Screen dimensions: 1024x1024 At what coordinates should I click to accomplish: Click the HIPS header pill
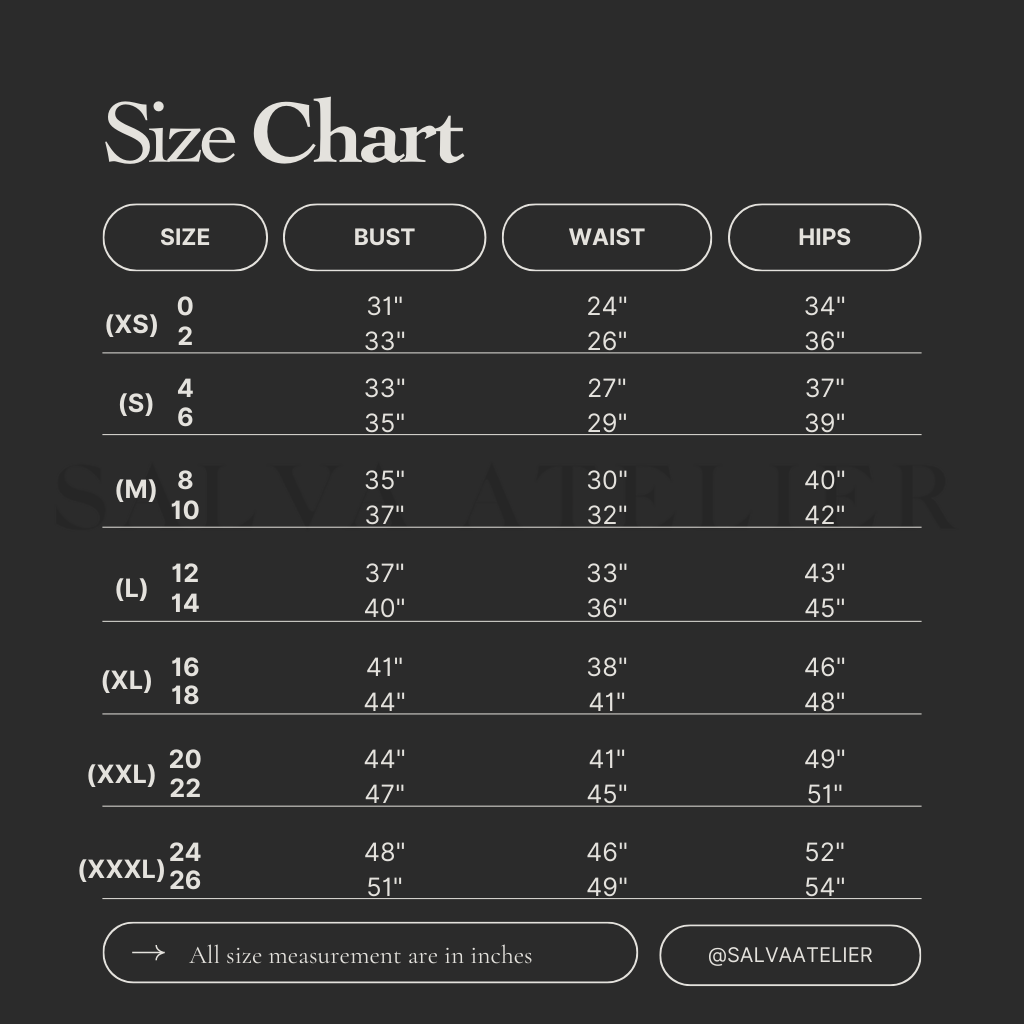pyautogui.click(x=824, y=237)
